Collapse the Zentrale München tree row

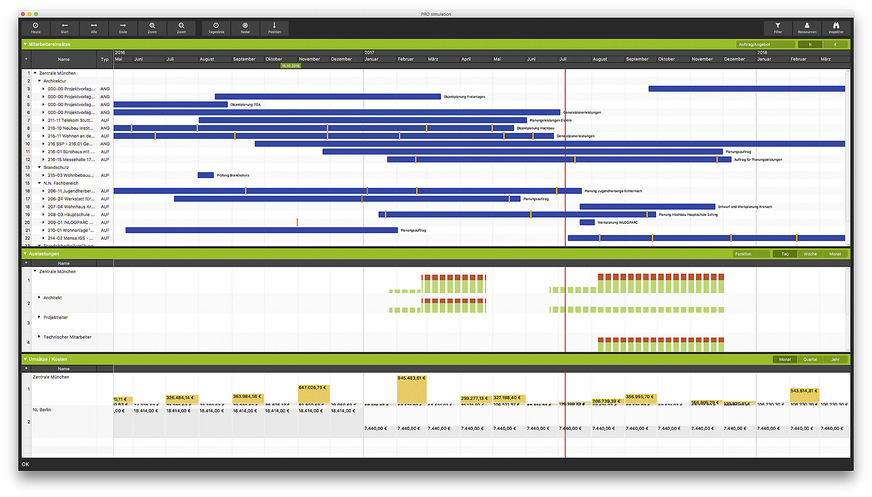pos(35,73)
